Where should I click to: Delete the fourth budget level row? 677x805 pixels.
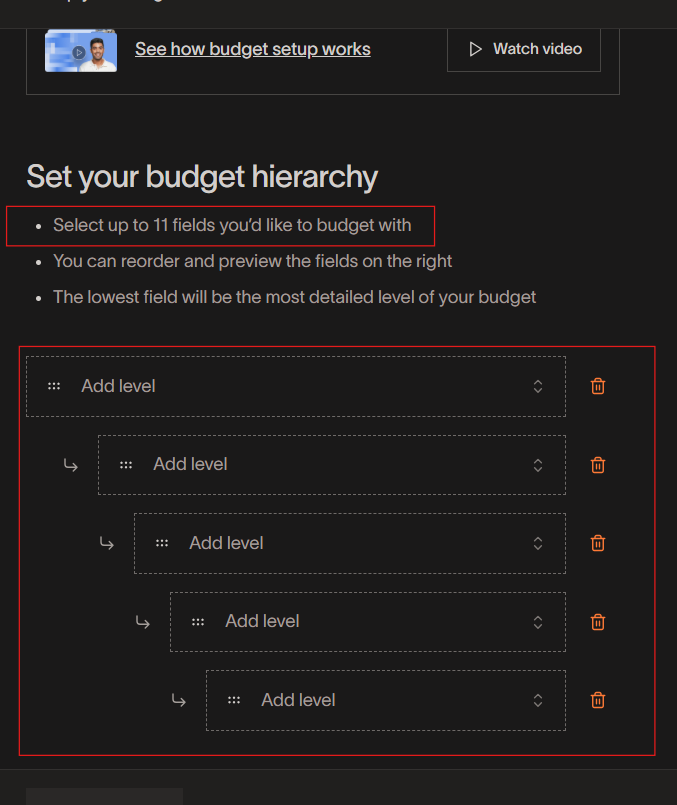pos(598,622)
